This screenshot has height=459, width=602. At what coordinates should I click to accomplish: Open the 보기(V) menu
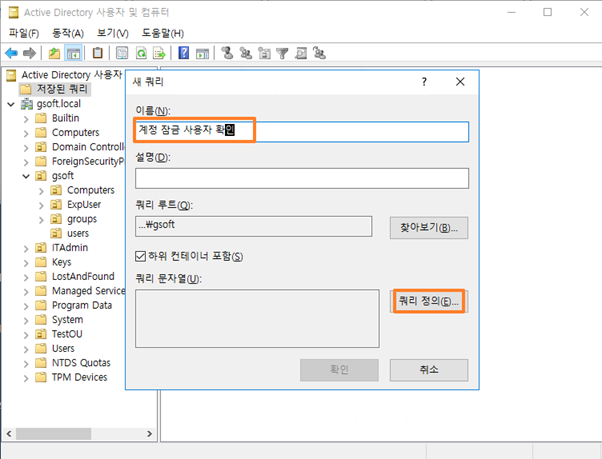pos(112,33)
